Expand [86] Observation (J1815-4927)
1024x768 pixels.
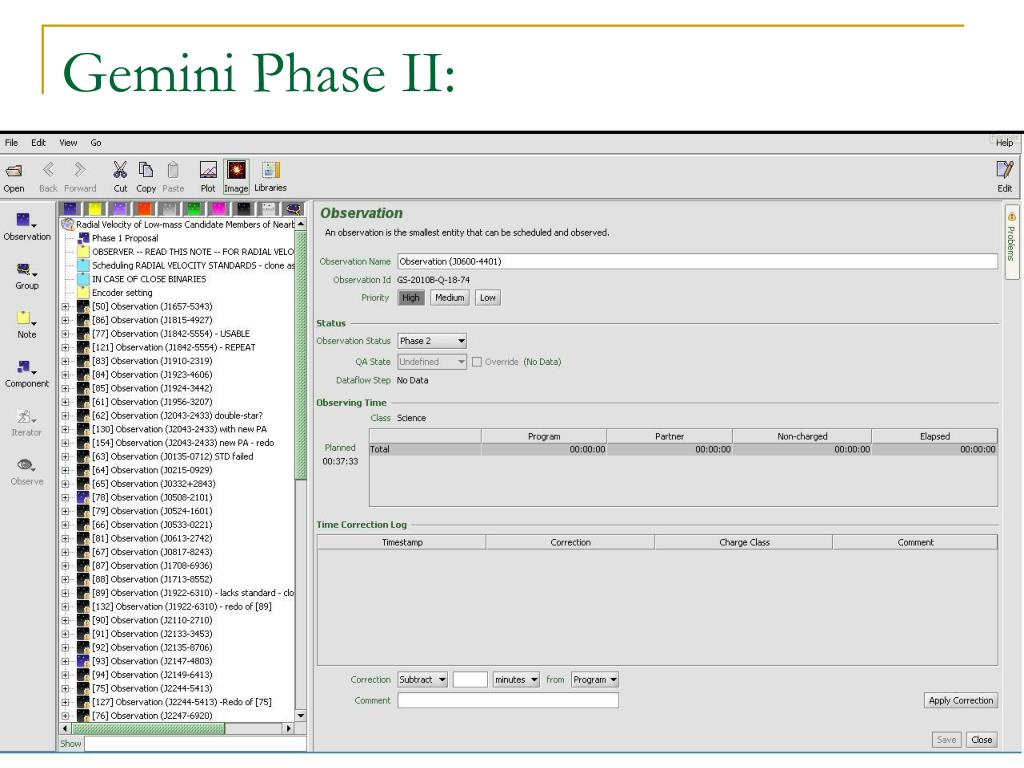[65, 320]
